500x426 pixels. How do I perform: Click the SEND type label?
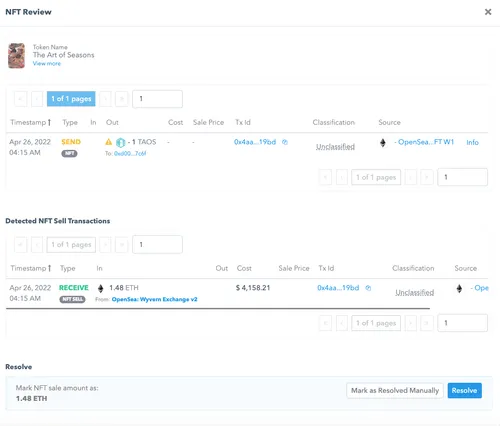71,142
